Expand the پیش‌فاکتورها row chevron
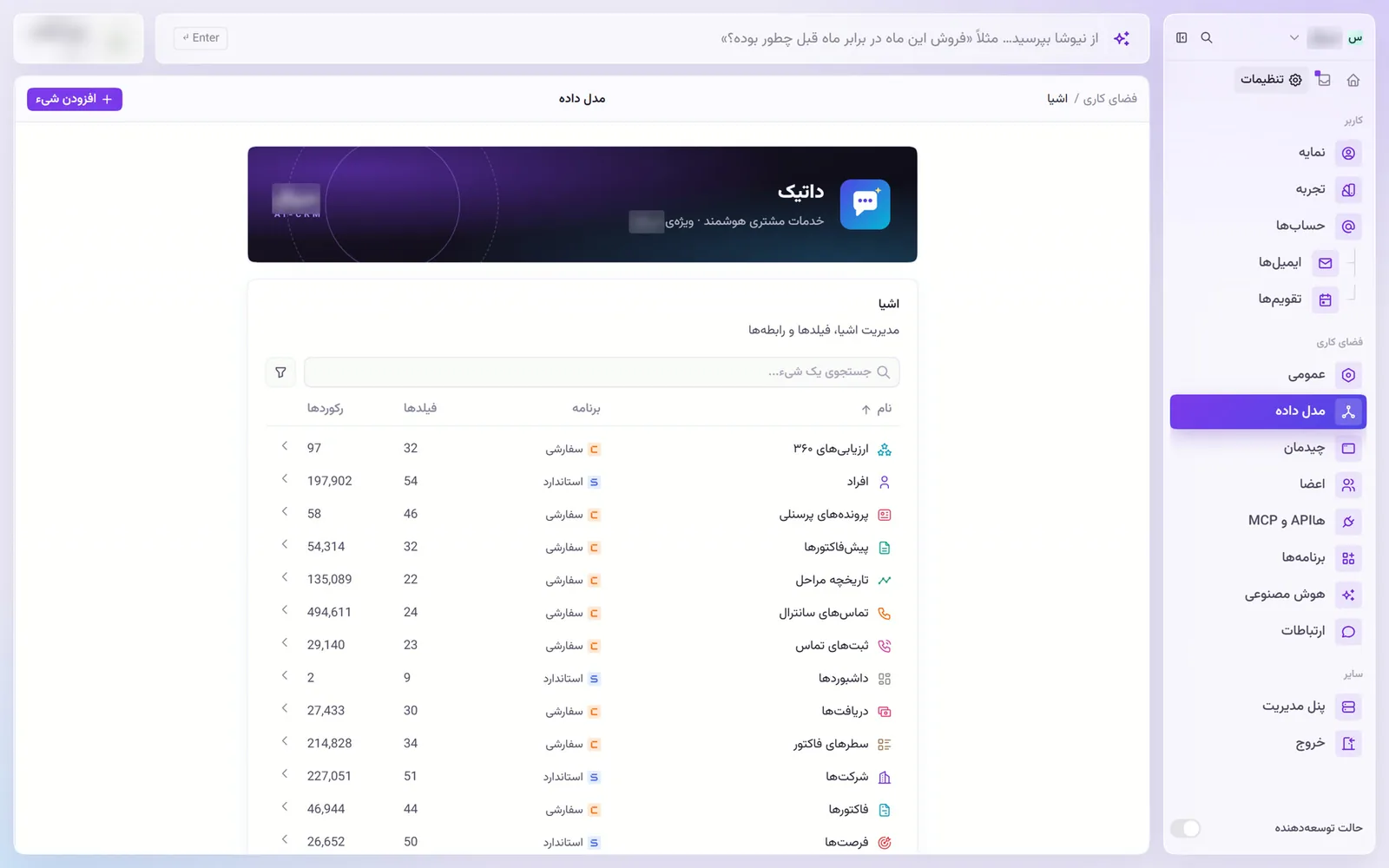Viewport: 1389px width, 868px height. point(284,544)
